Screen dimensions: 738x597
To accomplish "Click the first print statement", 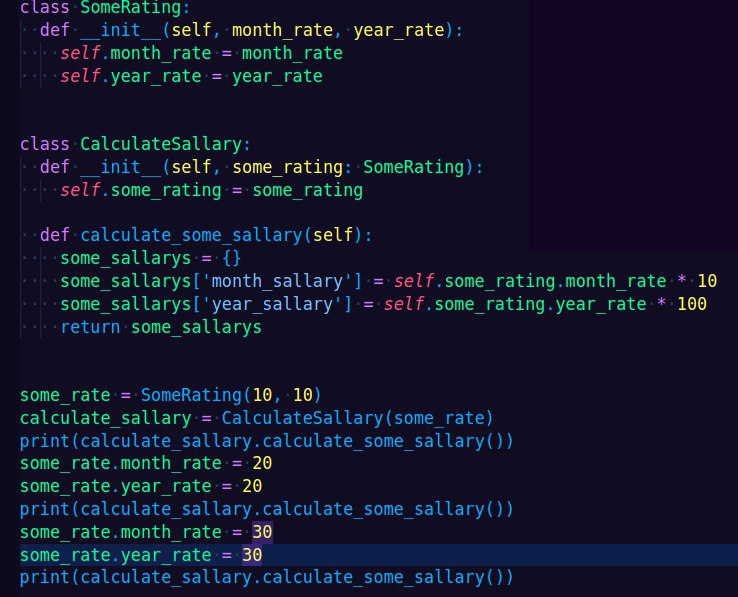I will pos(266,441).
